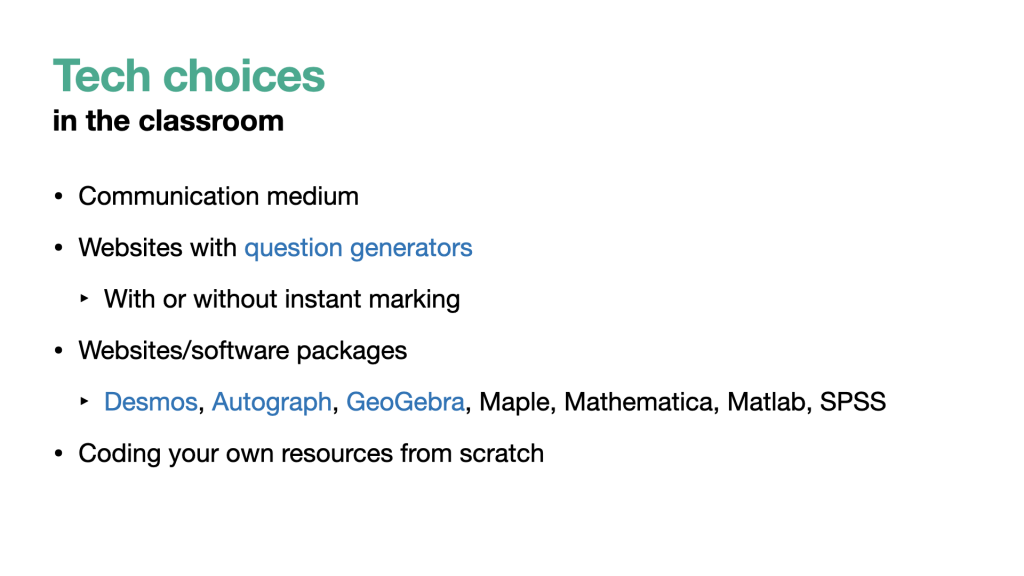Select "Coding your own resources from scratch"
Image resolution: width=1024 pixels, height=576 pixels.
pos(311,453)
